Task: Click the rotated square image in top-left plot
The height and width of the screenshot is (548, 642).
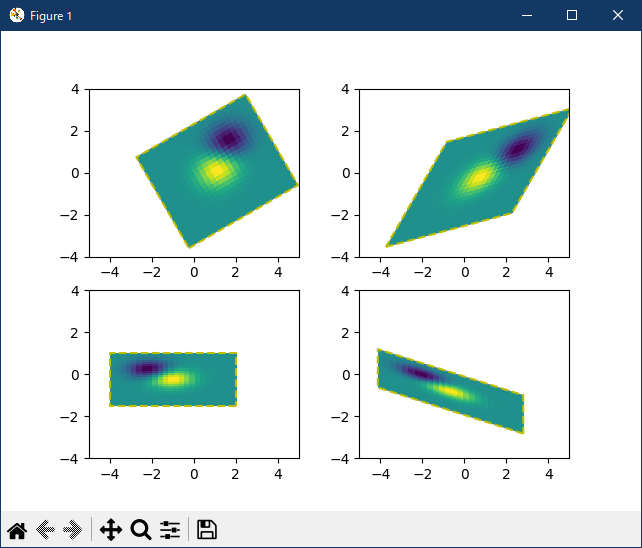Action: [217, 171]
